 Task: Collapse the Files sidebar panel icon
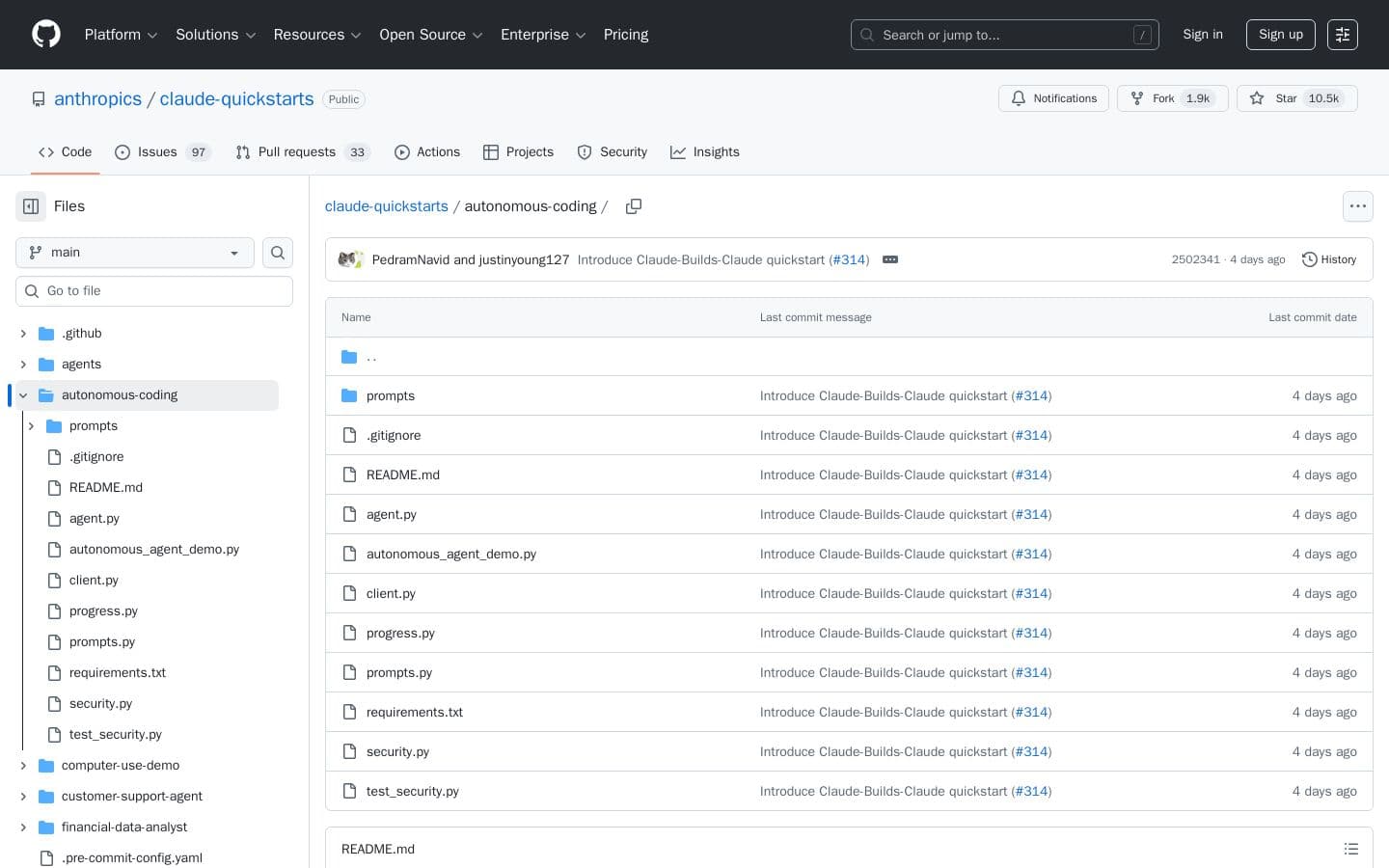tap(30, 205)
